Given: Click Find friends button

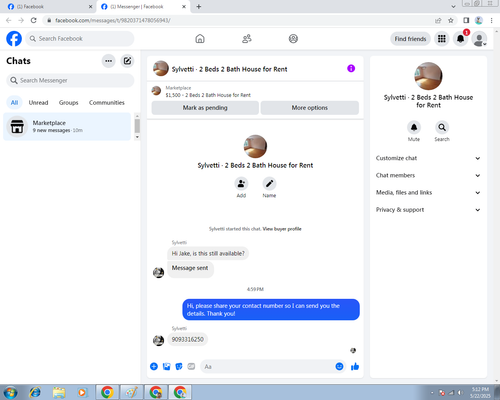Looking at the screenshot, I should coord(410,39).
